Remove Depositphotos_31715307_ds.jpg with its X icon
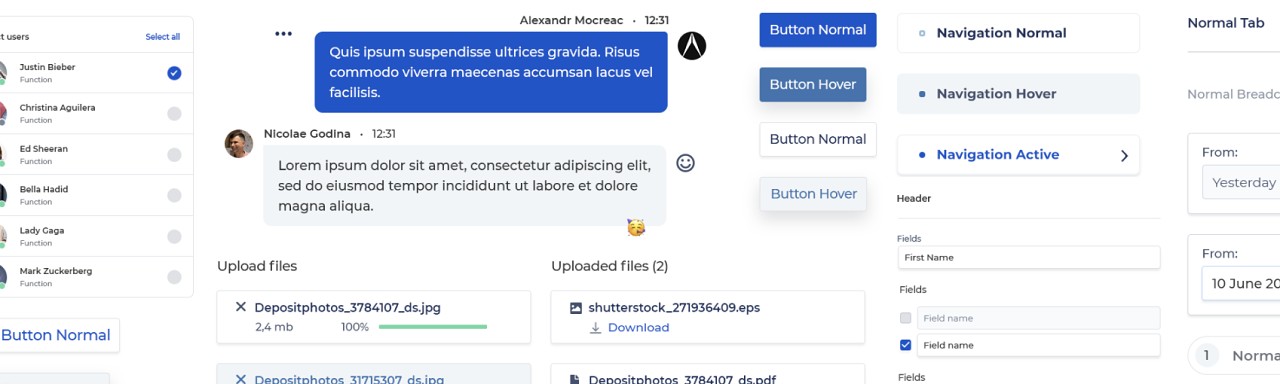Image resolution: width=1280 pixels, height=384 pixels. [x=240, y=379]
